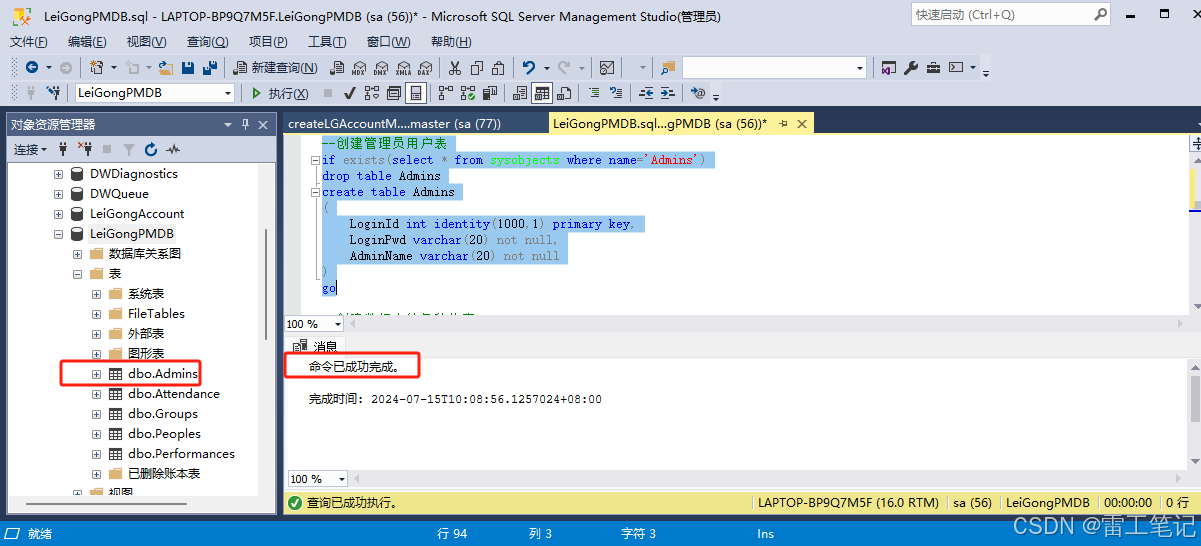Toggle Results to Text
The height and width of the screenshot is (546, 1201).
(x=520, y=93)
